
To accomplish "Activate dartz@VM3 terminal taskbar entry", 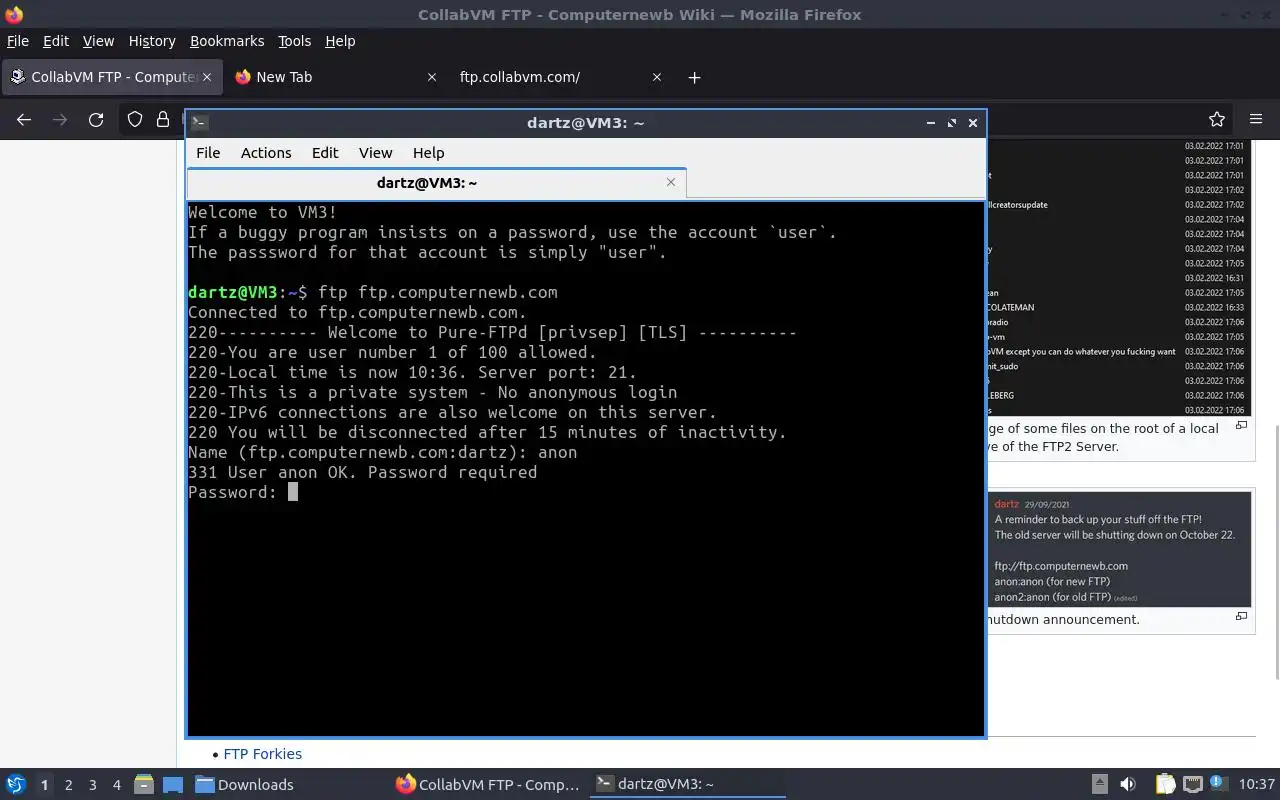I will point(687,785).
